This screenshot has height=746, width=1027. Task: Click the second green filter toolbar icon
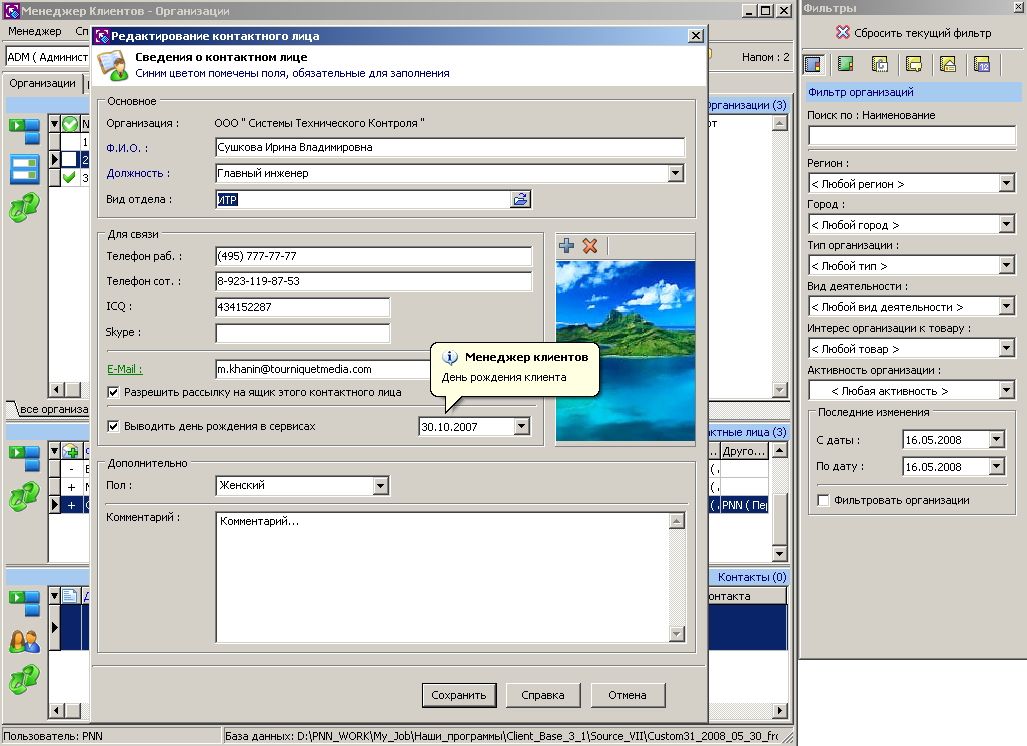846,64
